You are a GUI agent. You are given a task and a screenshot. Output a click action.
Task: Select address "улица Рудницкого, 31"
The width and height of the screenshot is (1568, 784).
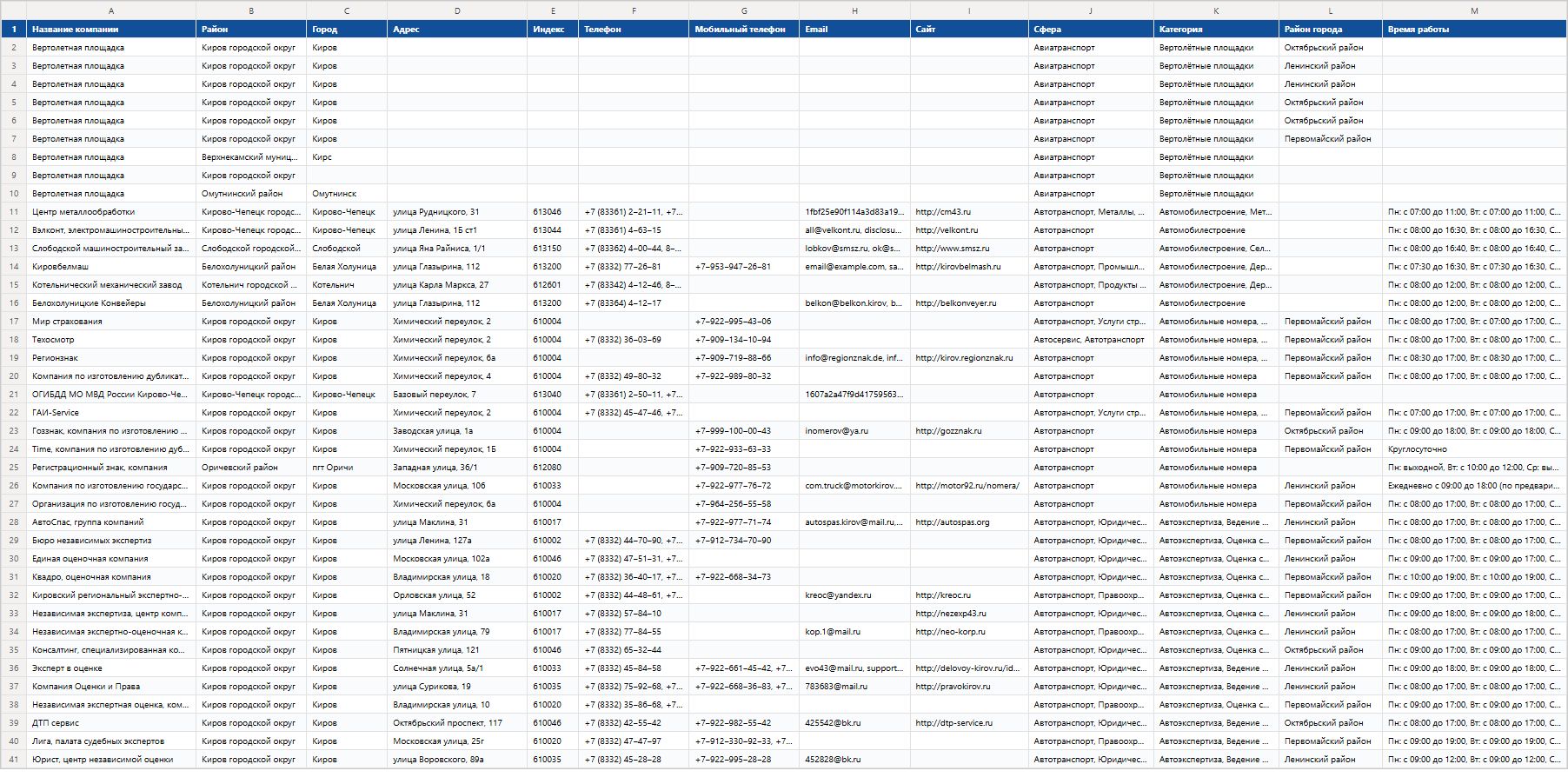coord(457,212)
